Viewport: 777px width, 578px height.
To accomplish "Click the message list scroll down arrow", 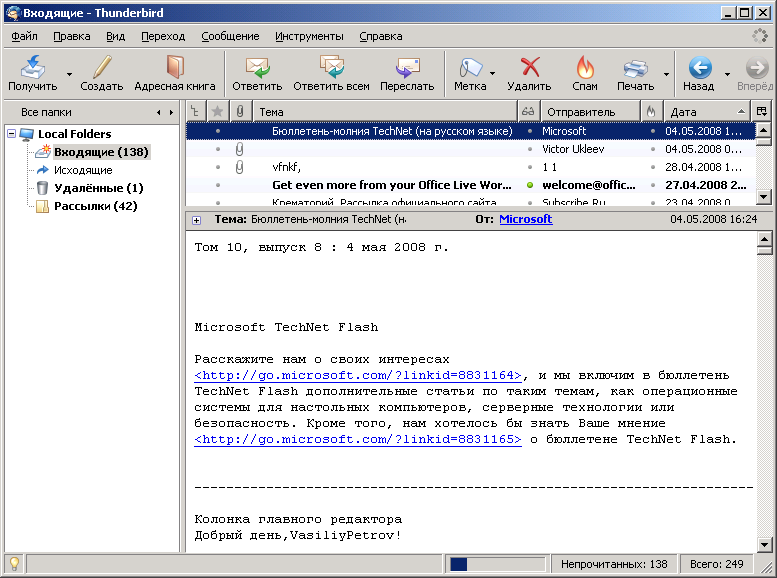I will pyautogui.click(x=764, y=196).
